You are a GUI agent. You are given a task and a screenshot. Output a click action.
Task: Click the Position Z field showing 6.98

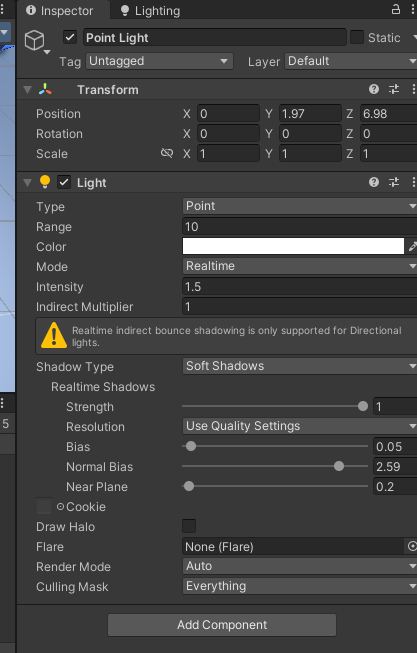coord(389,113)
